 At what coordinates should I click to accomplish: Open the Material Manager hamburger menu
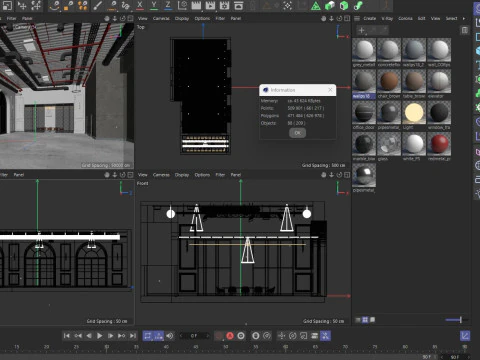357,18
